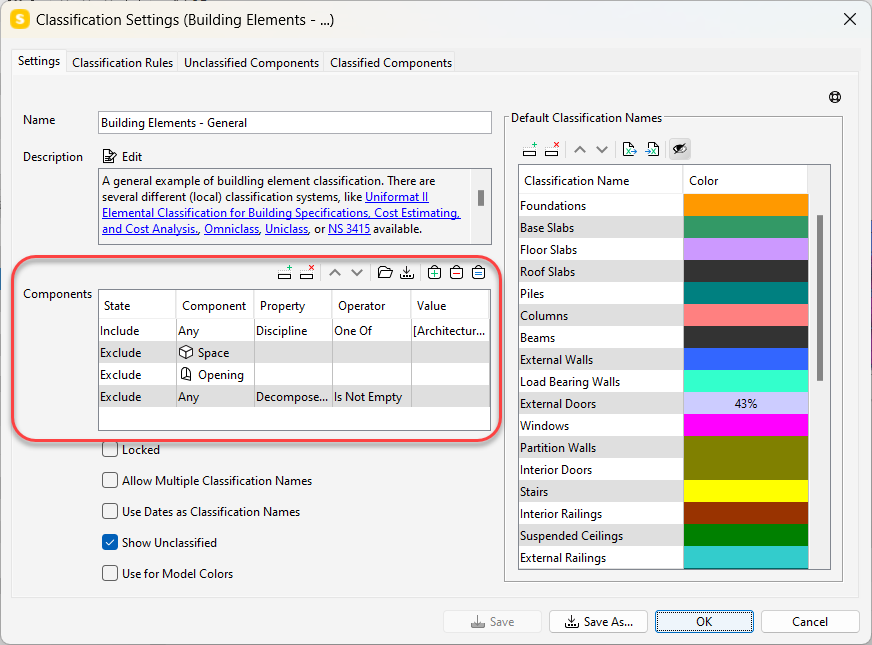Select the Suspended Ceilings row
The height and width of the screenshot is (645, 872).
pos(663,535)
